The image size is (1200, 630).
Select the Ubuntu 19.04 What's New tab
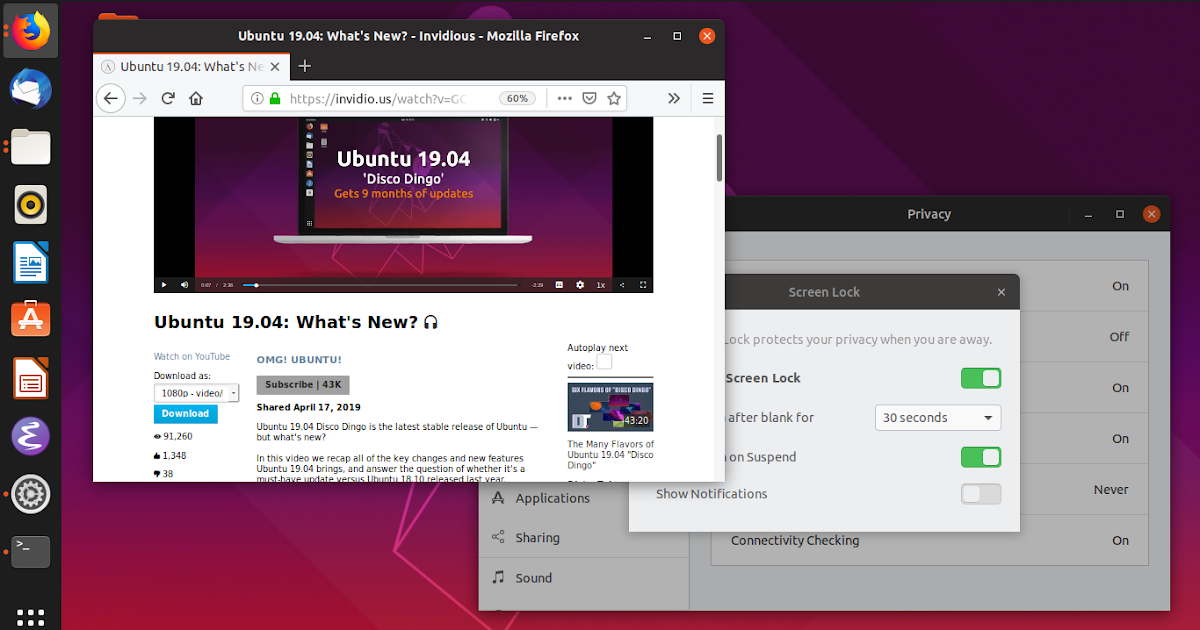[x=190, y=66]
